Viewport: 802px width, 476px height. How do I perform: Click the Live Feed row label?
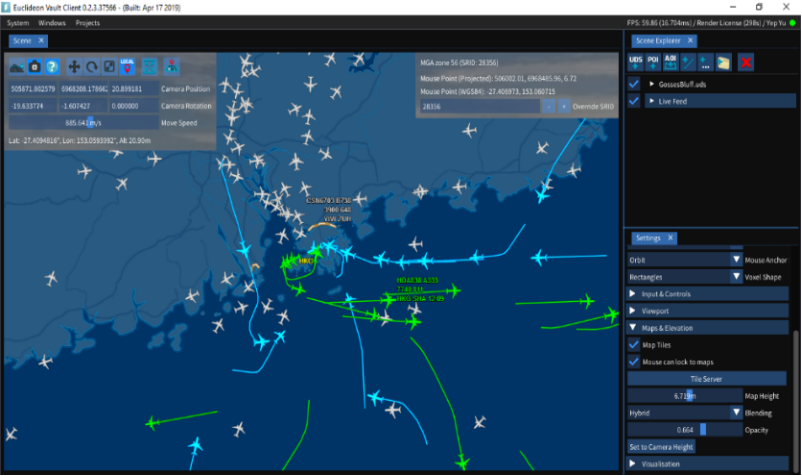coord(673,101)
